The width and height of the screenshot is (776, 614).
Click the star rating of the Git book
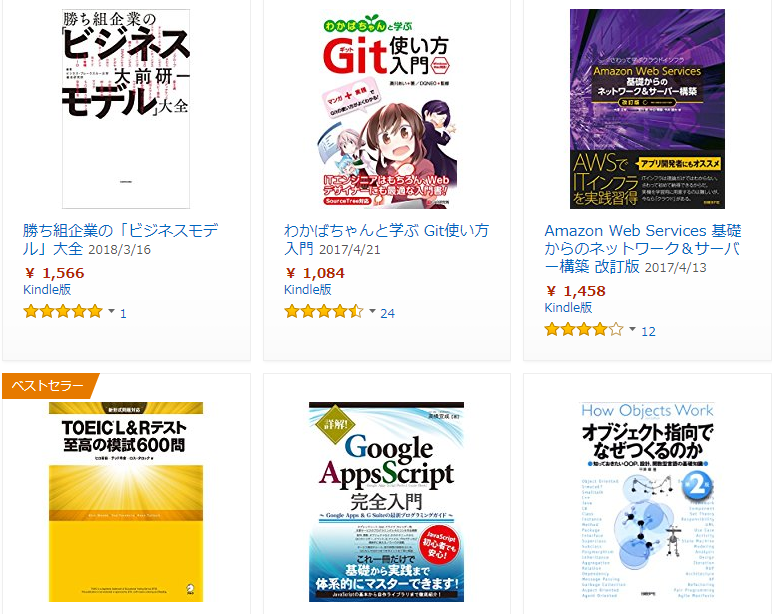pos(324,312)
